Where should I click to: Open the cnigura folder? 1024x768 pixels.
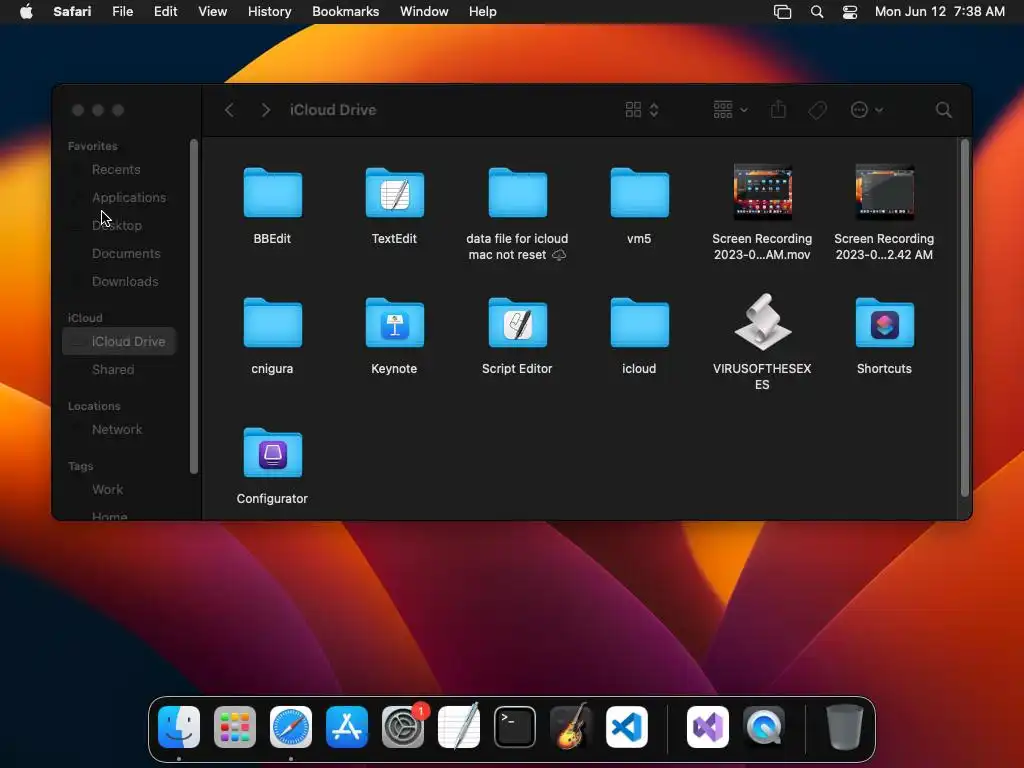(x=272, y=322)
